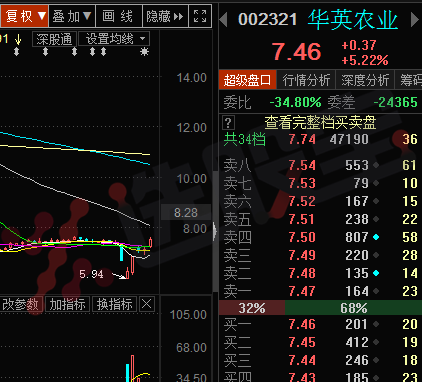Select 卖三 price 7.49
Image resolution: width=422 pixels, height=382 pixels.
pyautogui.click(x=302, y=255)
